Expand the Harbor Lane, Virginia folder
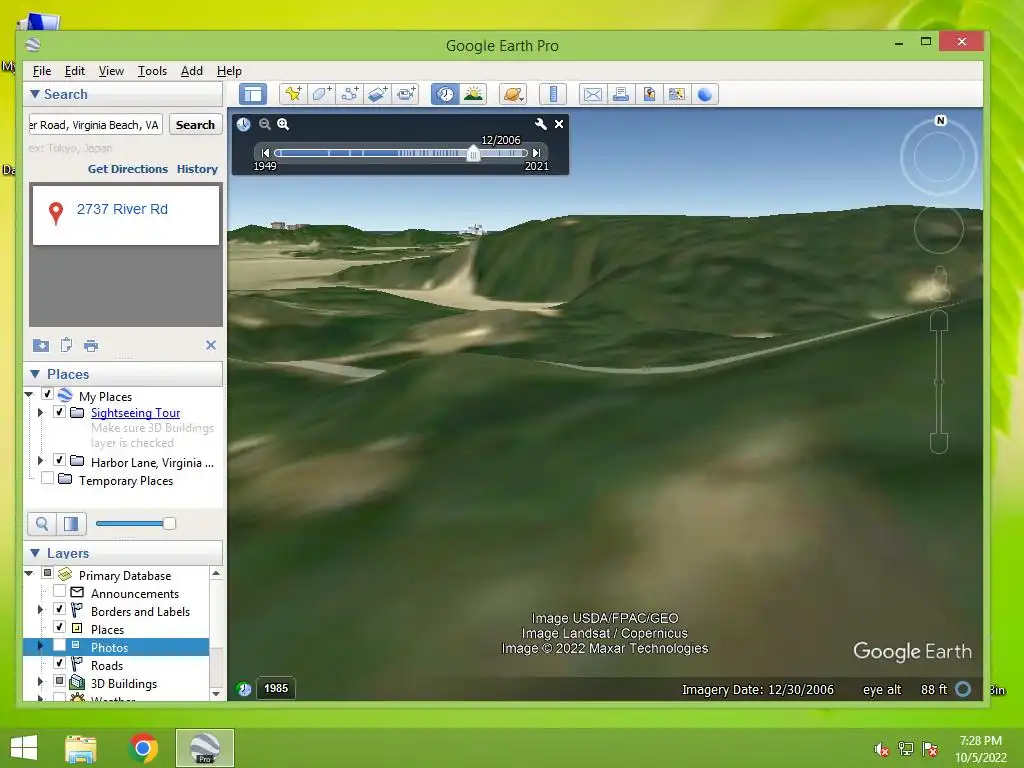This screenshot has height=768, width=1024. pyautogui.click(x=40, y=460)
